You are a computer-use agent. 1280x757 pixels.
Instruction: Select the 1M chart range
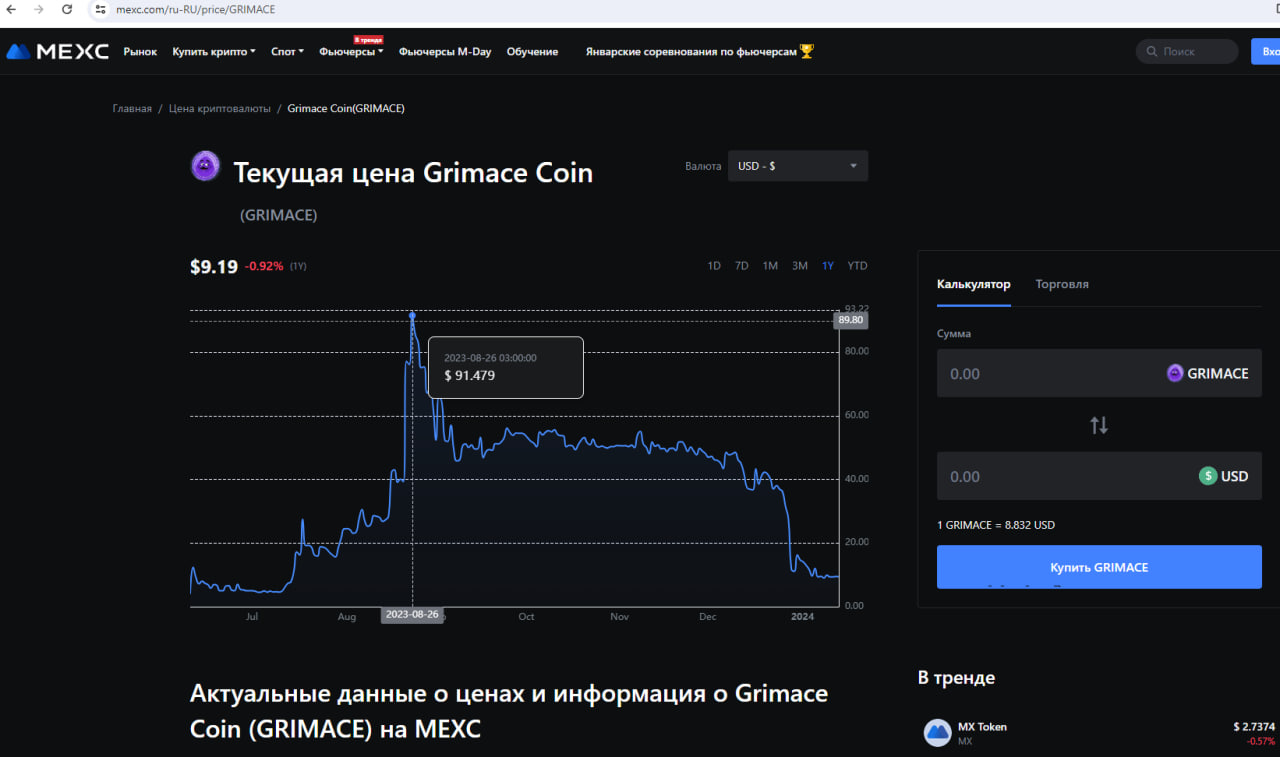point(770,266)
